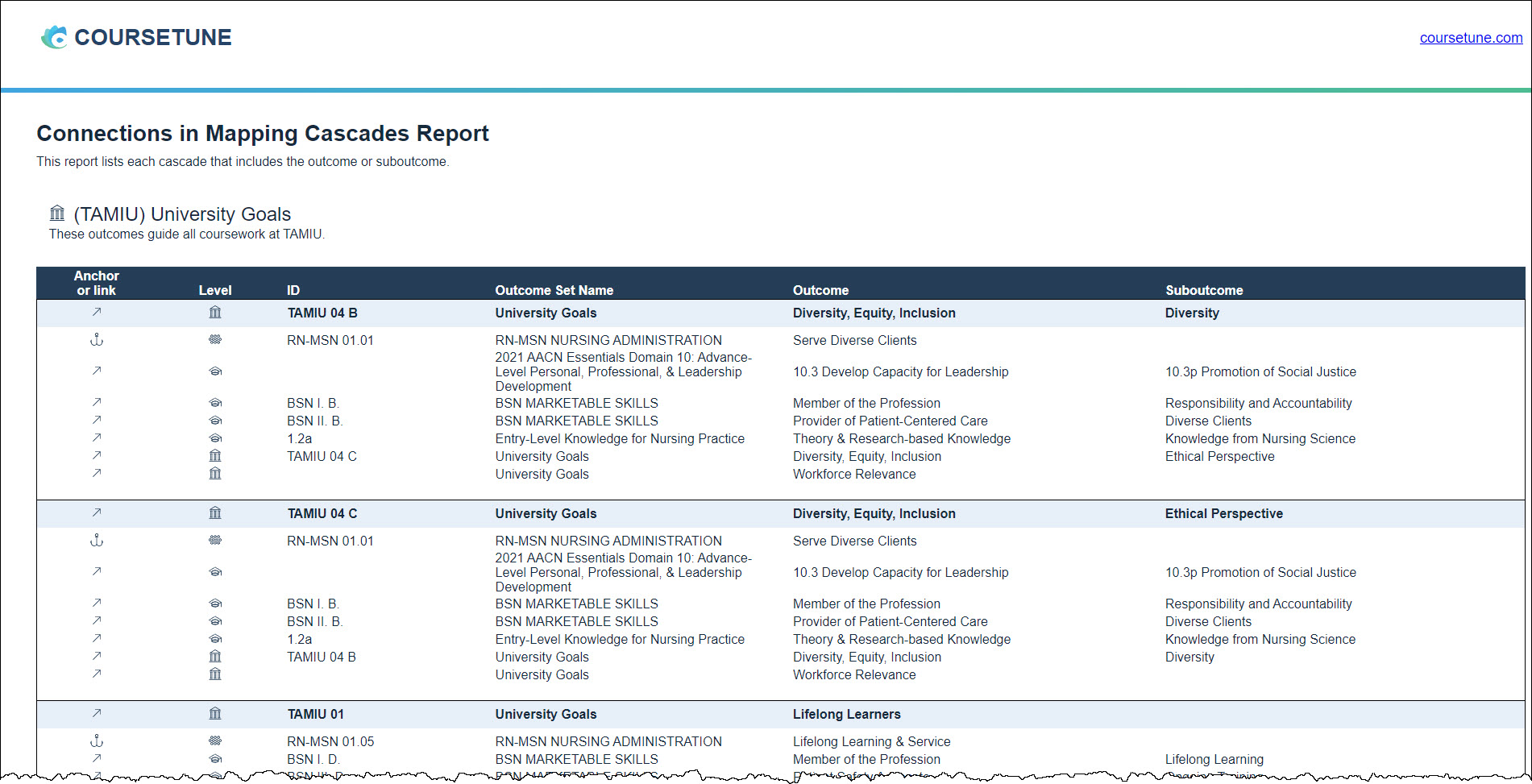
Task: Click the Level column header
Action: click(215, 290)
